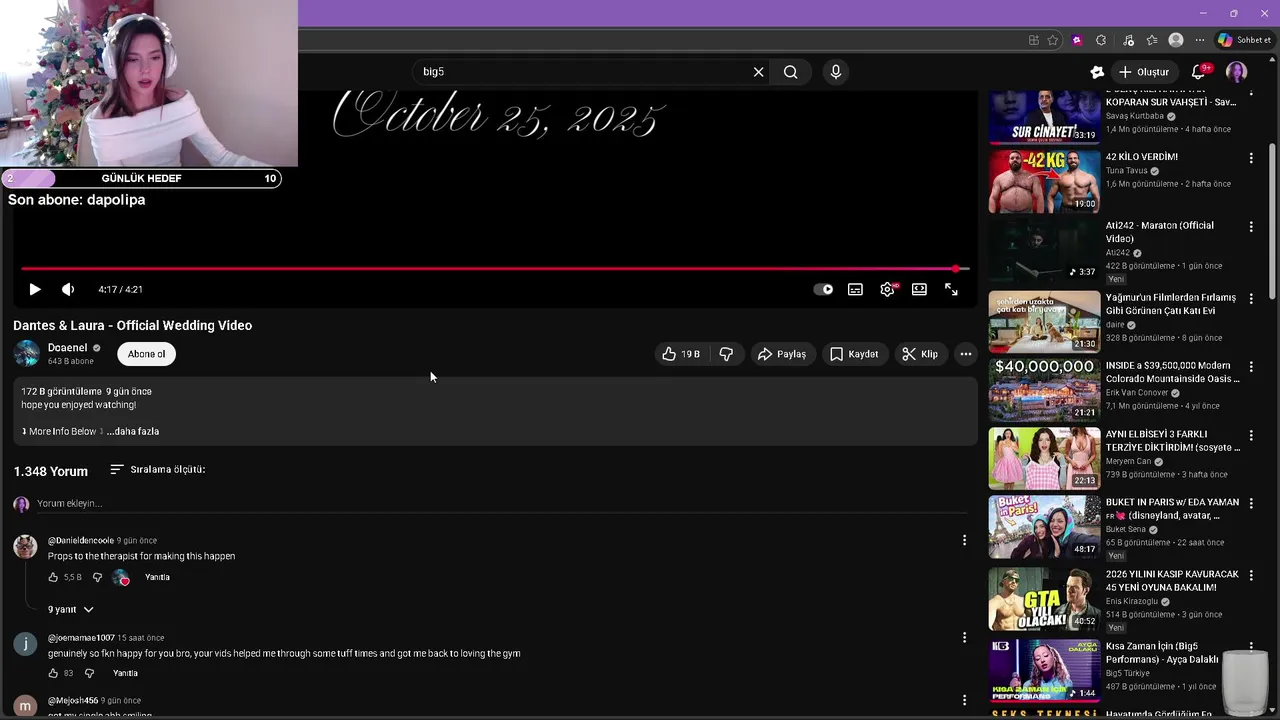The width and height of the screenshot is (1280, 720).
Task: Like the video with 19 B likes
Action: (680, 354)
